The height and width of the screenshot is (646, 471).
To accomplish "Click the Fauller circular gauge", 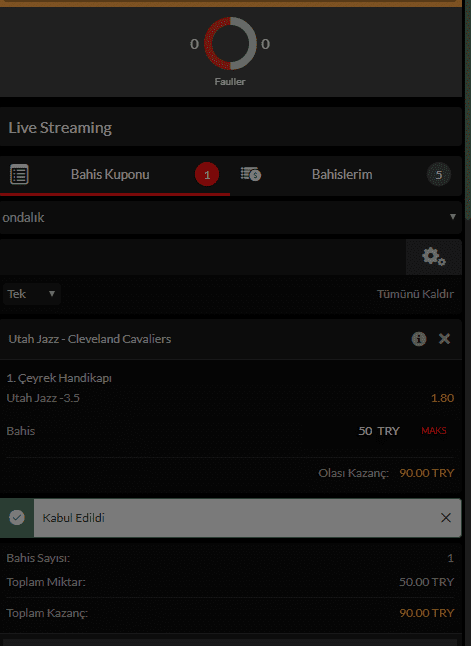I will (230, 43).
